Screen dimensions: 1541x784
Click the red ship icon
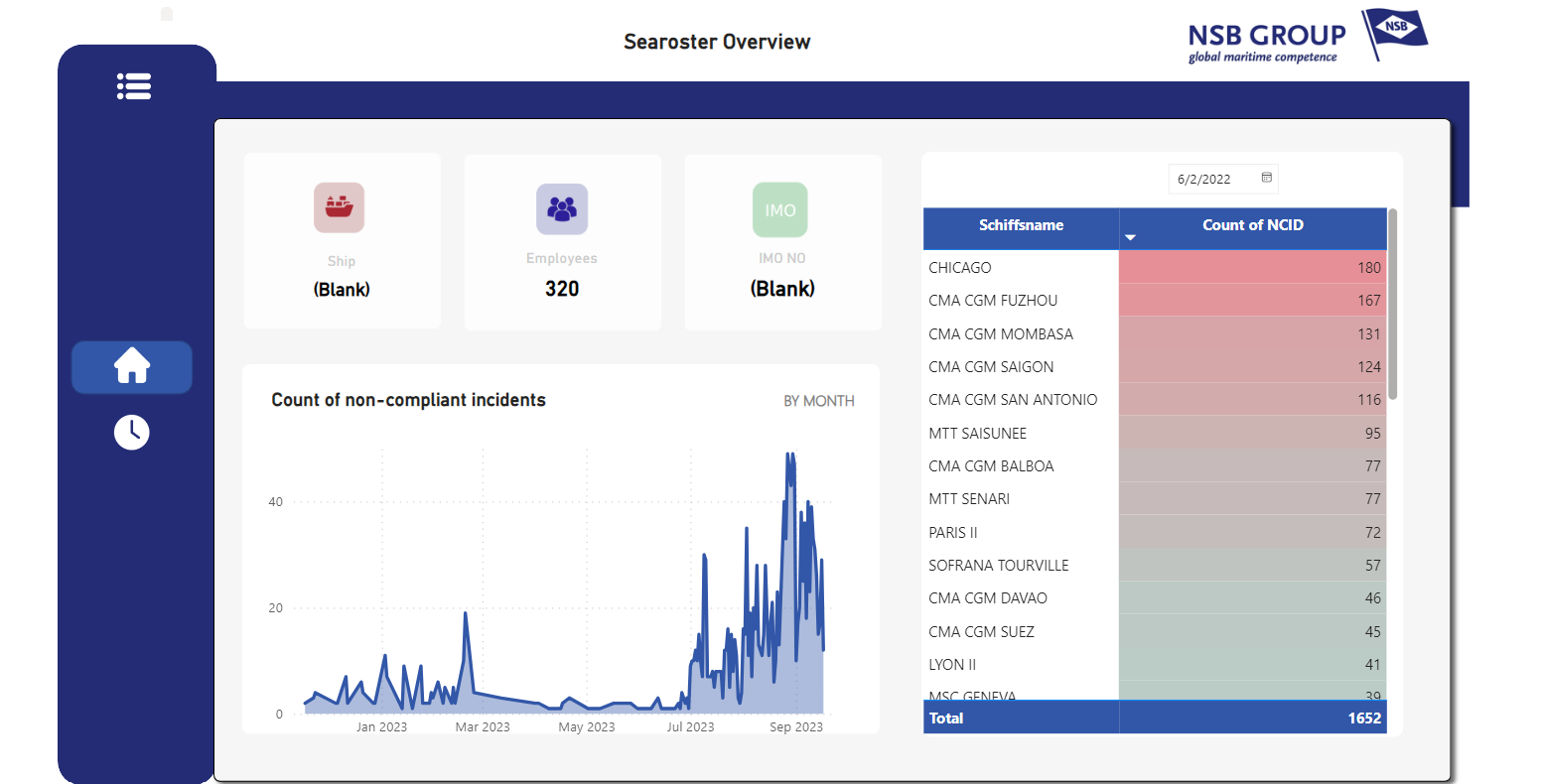click(x=340, y=207)
